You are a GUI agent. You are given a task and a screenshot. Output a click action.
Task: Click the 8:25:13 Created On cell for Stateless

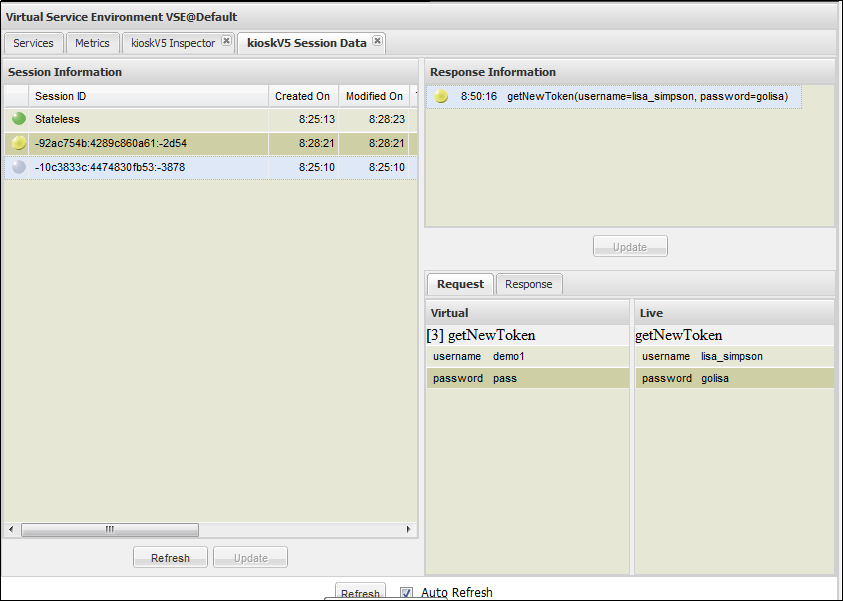click(x=303, y=119)
